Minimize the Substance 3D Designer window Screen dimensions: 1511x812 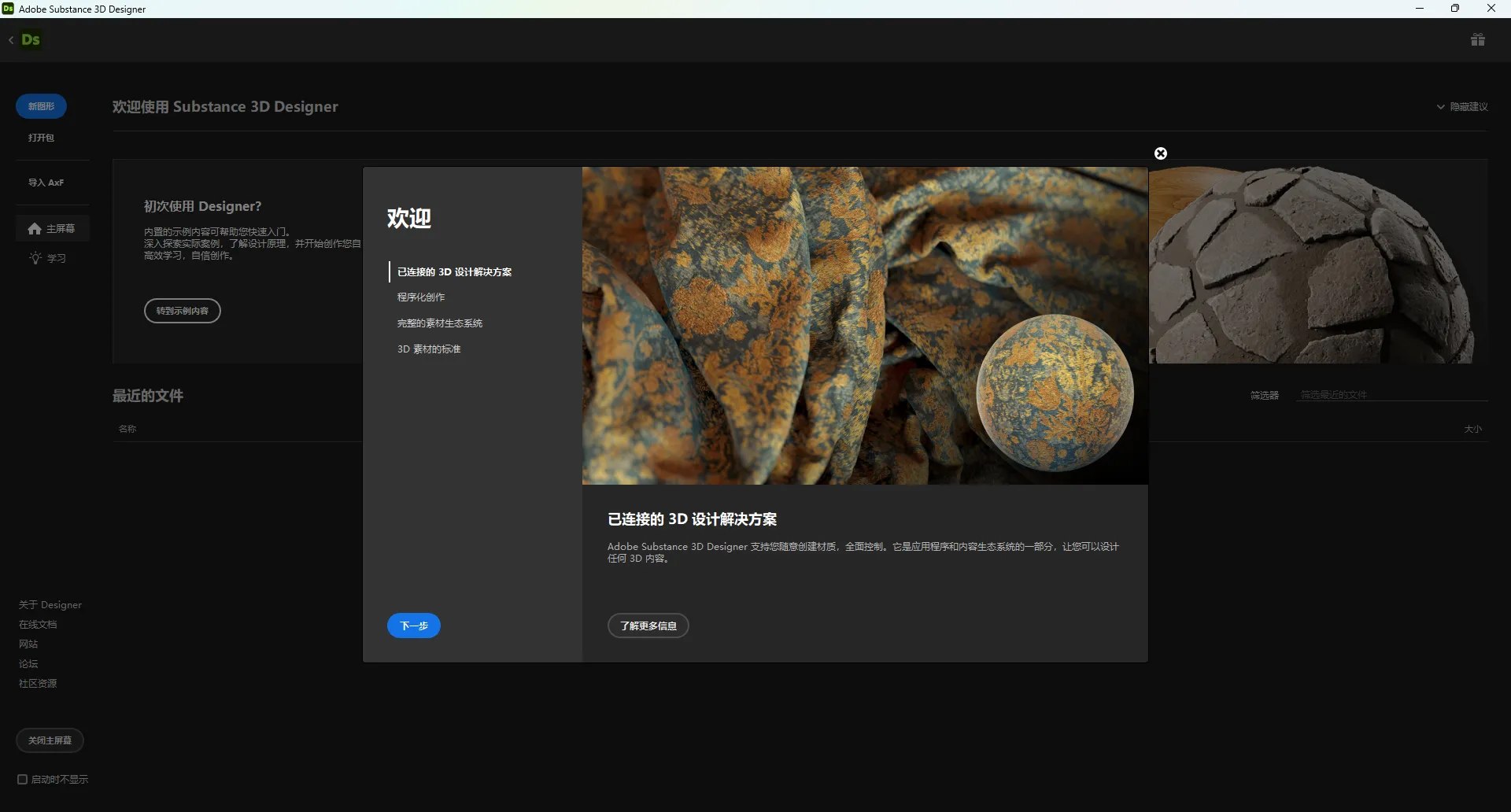click(x=1420, y=9)
